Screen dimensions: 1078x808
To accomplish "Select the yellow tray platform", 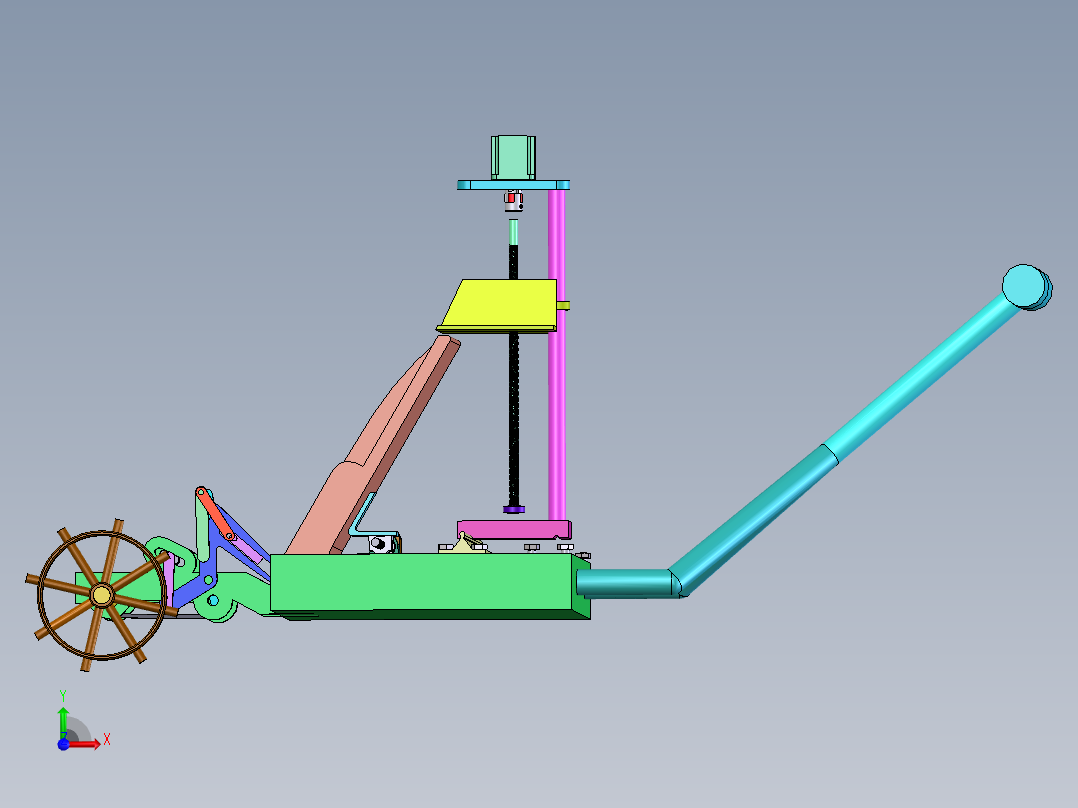I will (500, 305).
